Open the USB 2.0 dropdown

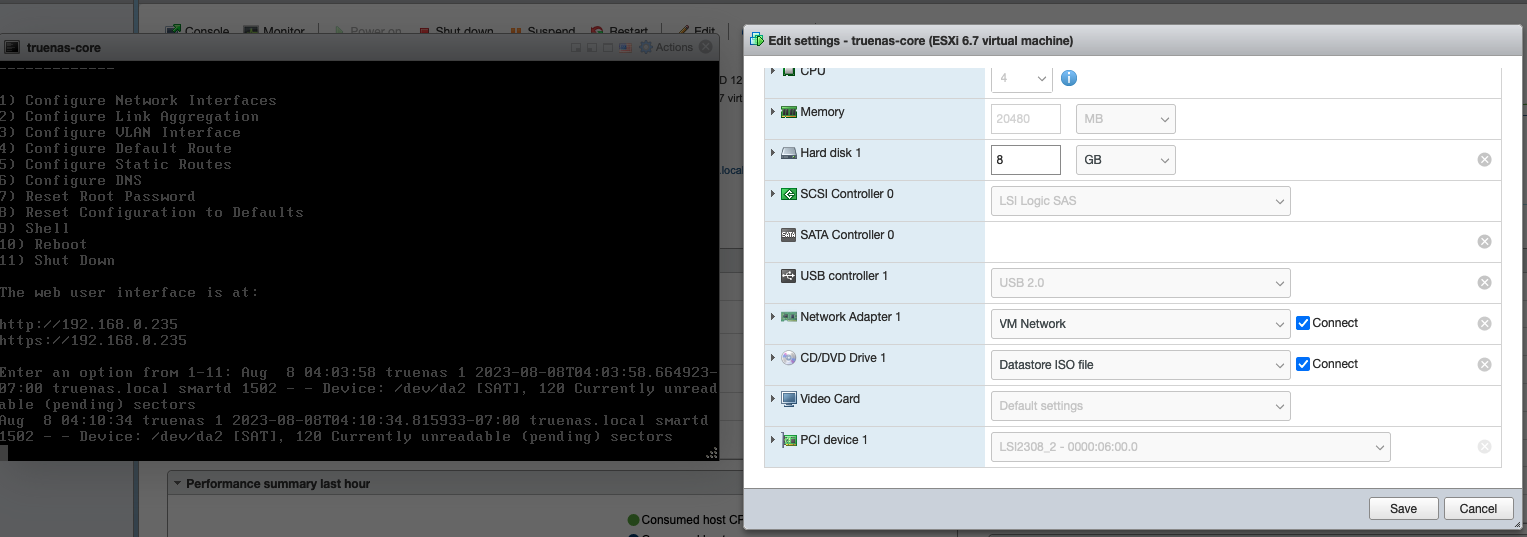[1141, 283]
